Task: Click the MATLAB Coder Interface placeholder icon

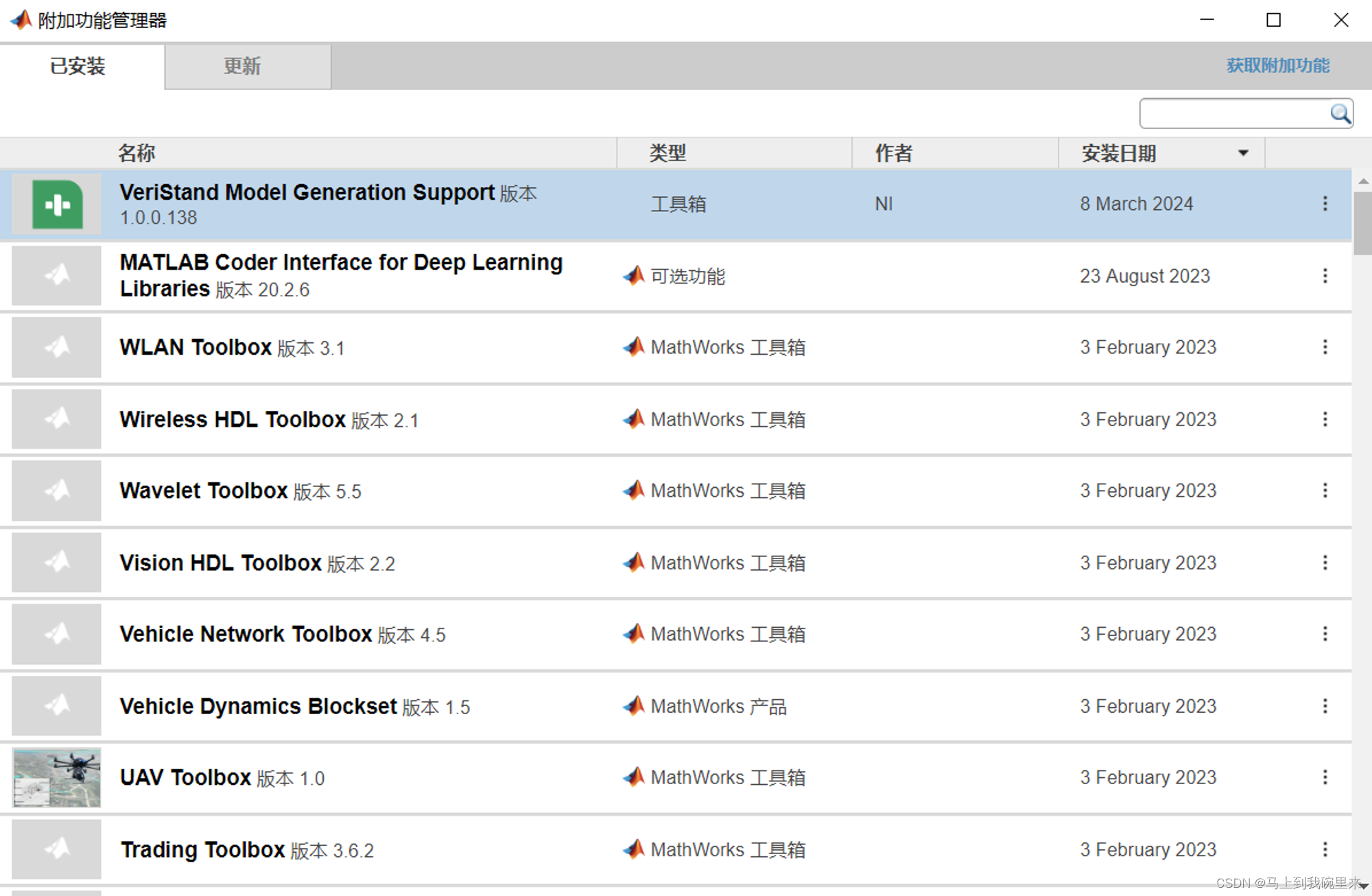Action: 57,276
